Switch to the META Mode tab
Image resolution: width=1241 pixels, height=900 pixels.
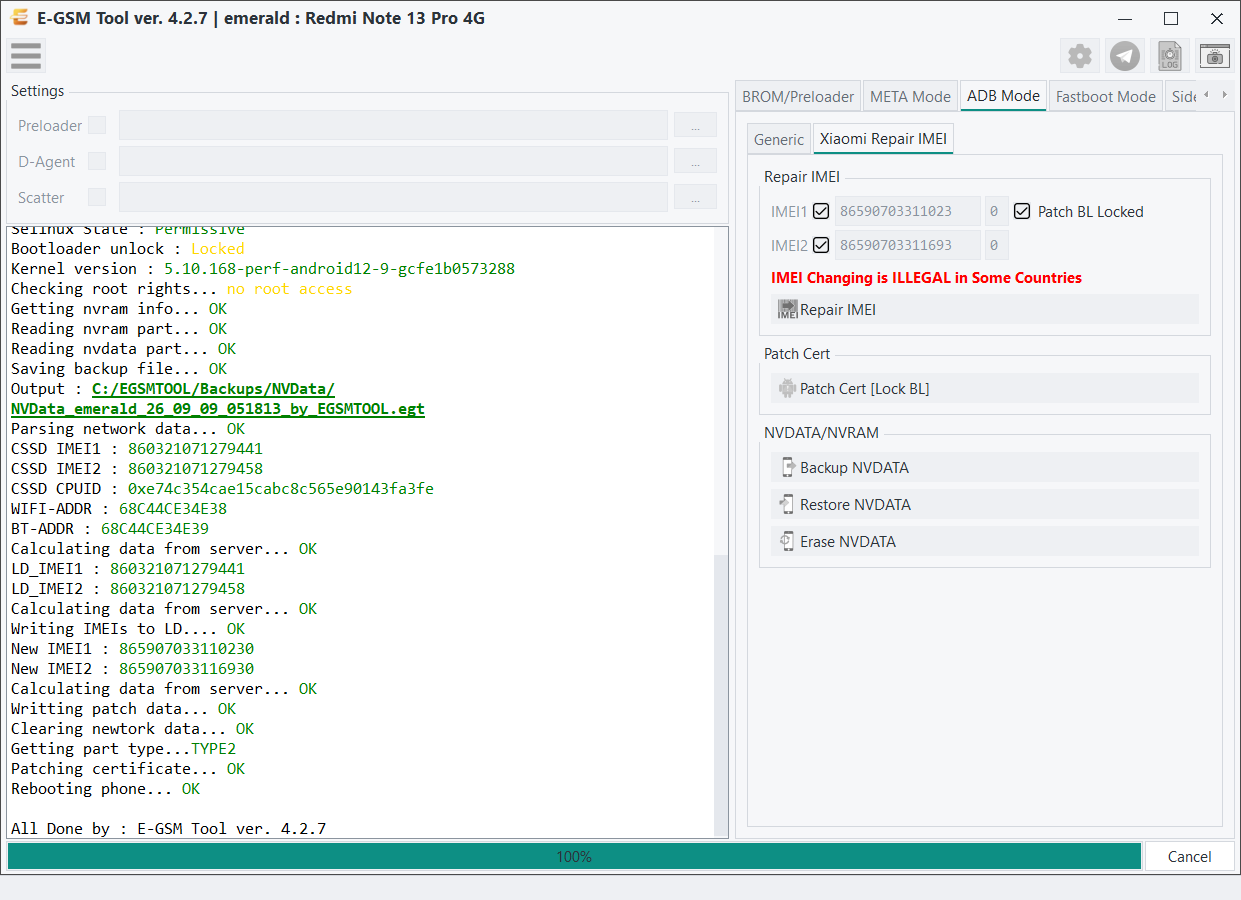(910, 97)
